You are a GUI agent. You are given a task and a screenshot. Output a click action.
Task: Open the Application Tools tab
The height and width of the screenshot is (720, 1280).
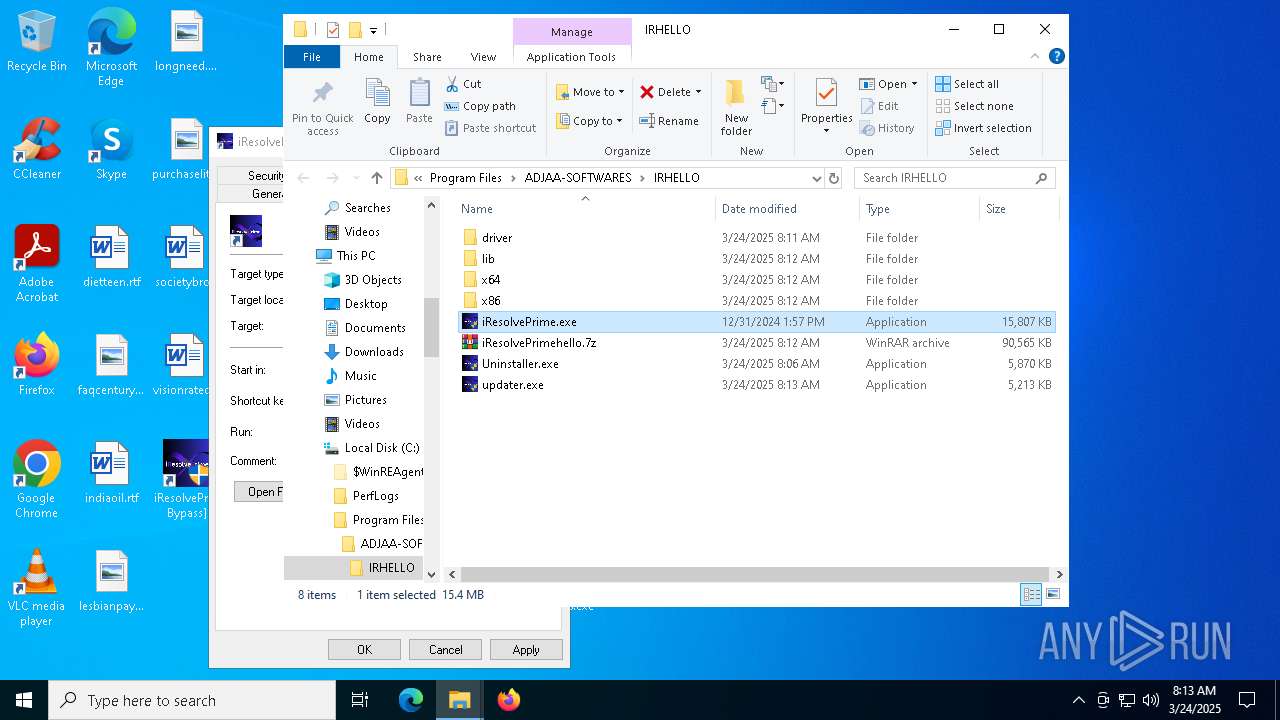[571, 57]
